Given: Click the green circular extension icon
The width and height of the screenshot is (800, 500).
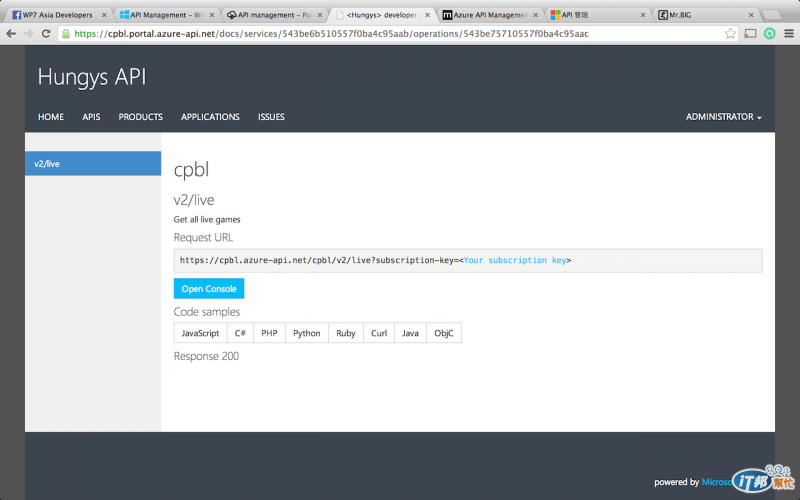Looking at the screenshot, I should click(769, 34).
